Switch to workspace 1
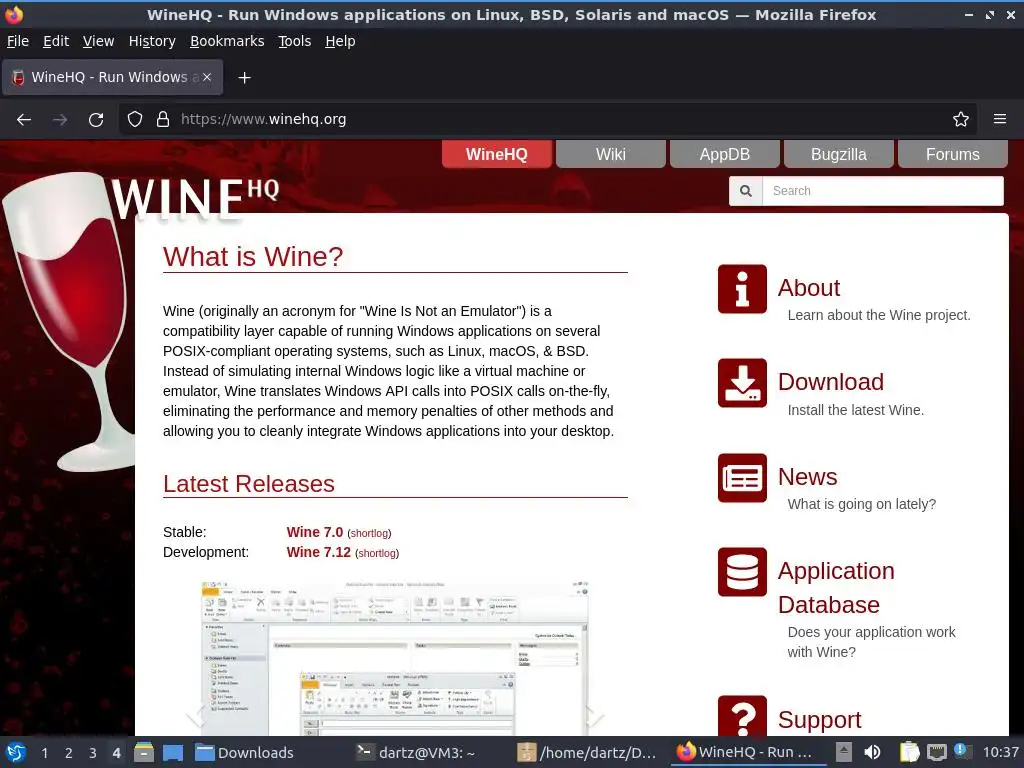The height and width of the screenshot is (768, 1024). tap(44, 752)
